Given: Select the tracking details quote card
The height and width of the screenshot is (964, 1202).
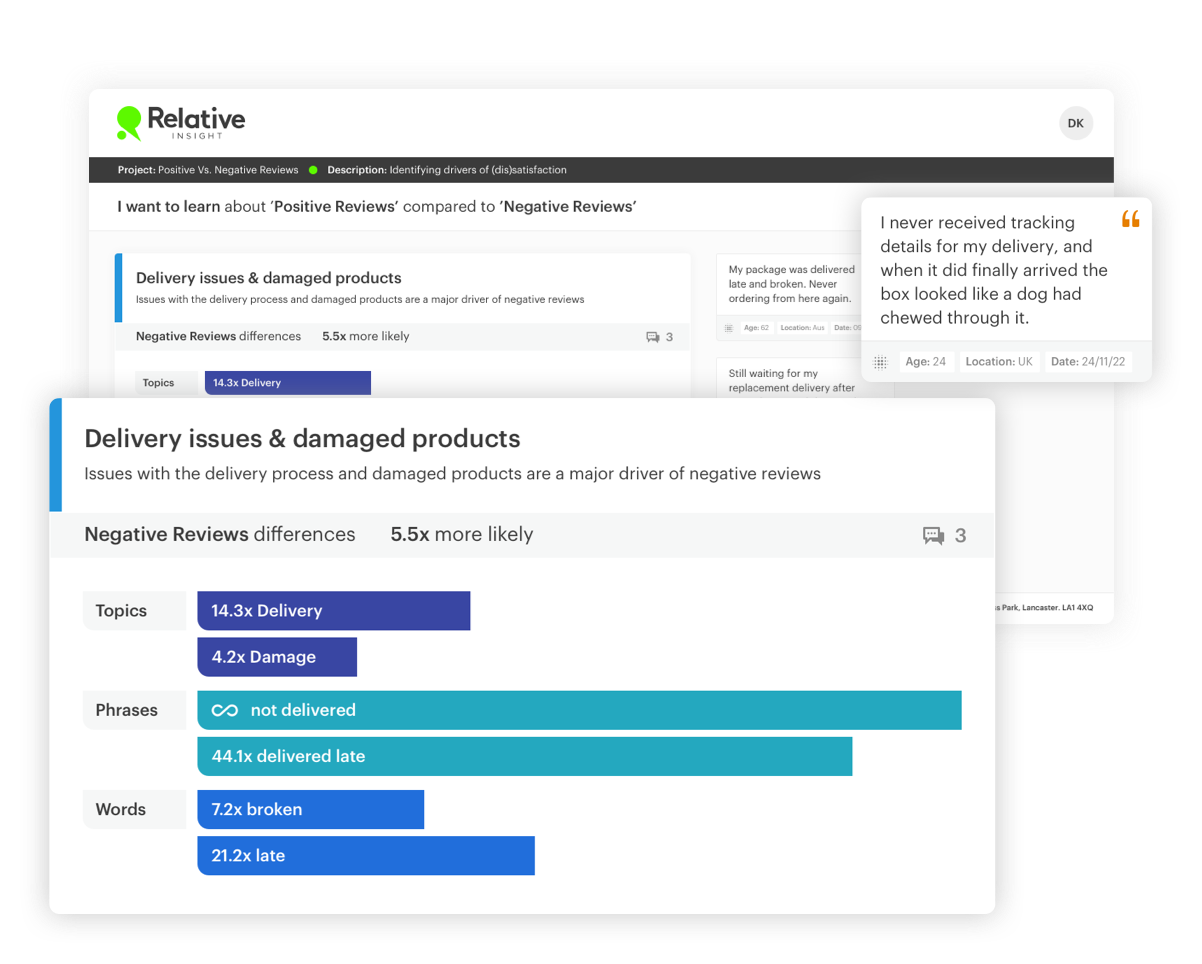Looking at the screenshot, I should pos(993,270).
